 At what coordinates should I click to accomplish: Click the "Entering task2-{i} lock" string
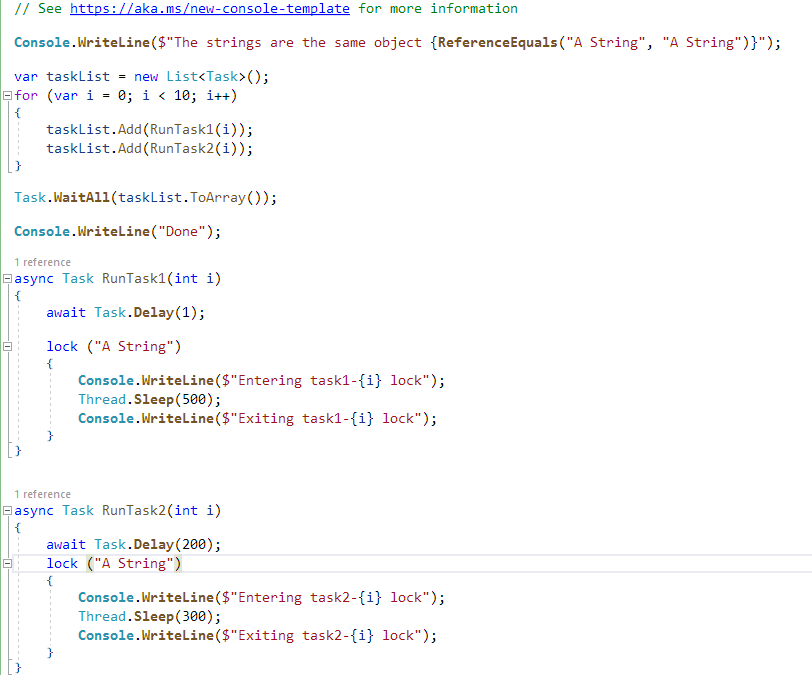point(329,597)
